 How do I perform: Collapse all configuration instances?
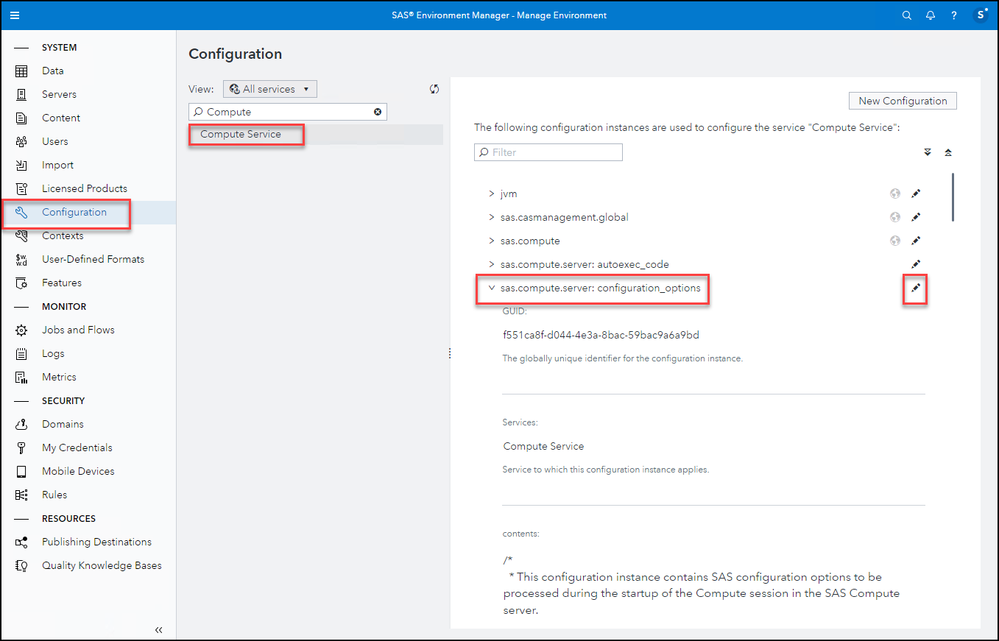coord(948,153)
